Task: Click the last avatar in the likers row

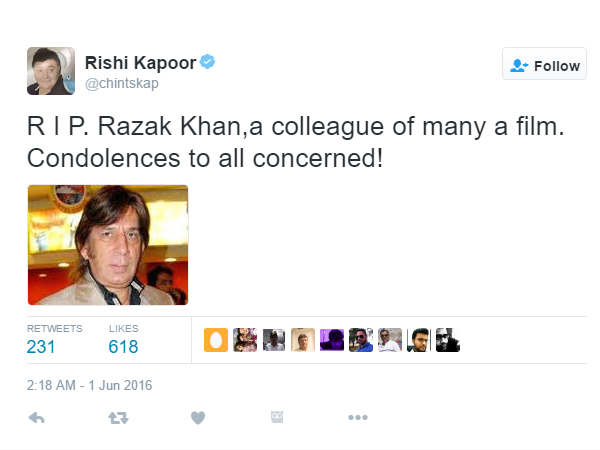Action: tap(448, 340)
